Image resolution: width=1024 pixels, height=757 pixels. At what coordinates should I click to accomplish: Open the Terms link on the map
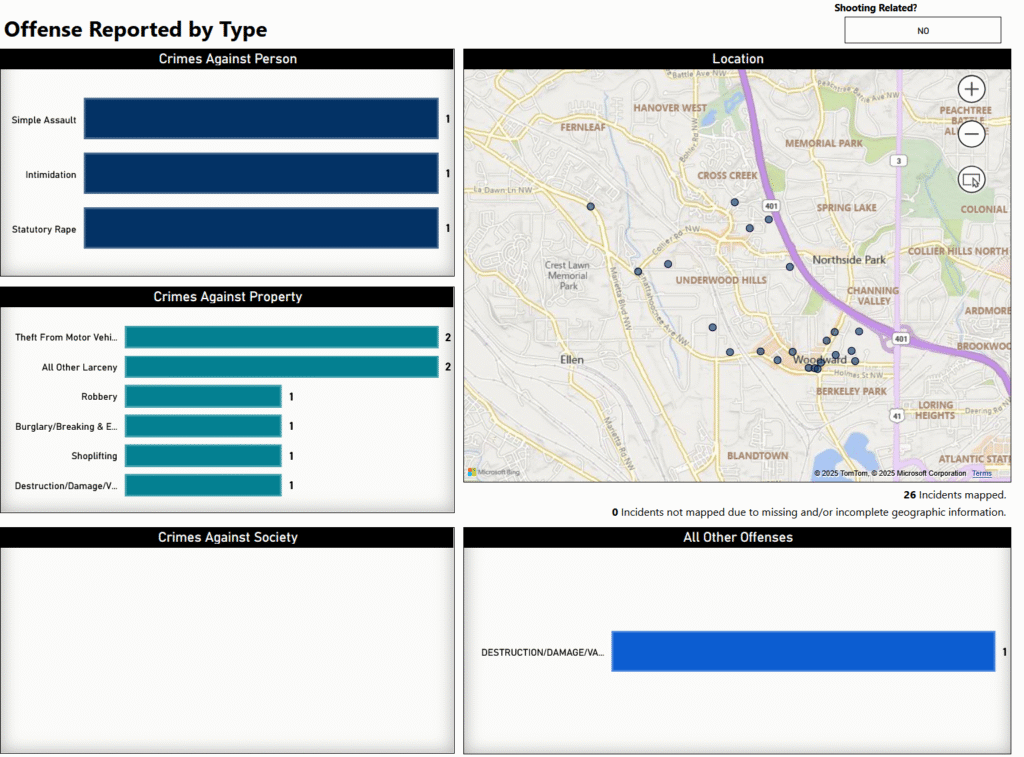pos(982,473)
